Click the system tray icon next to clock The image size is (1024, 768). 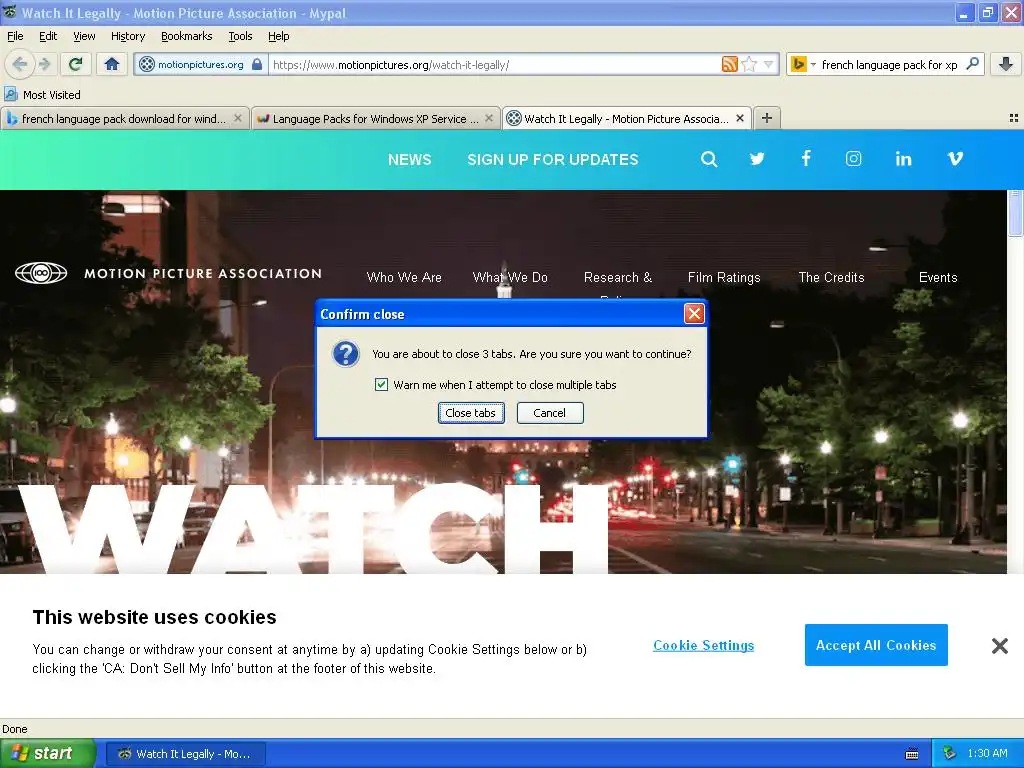(950, 753)
